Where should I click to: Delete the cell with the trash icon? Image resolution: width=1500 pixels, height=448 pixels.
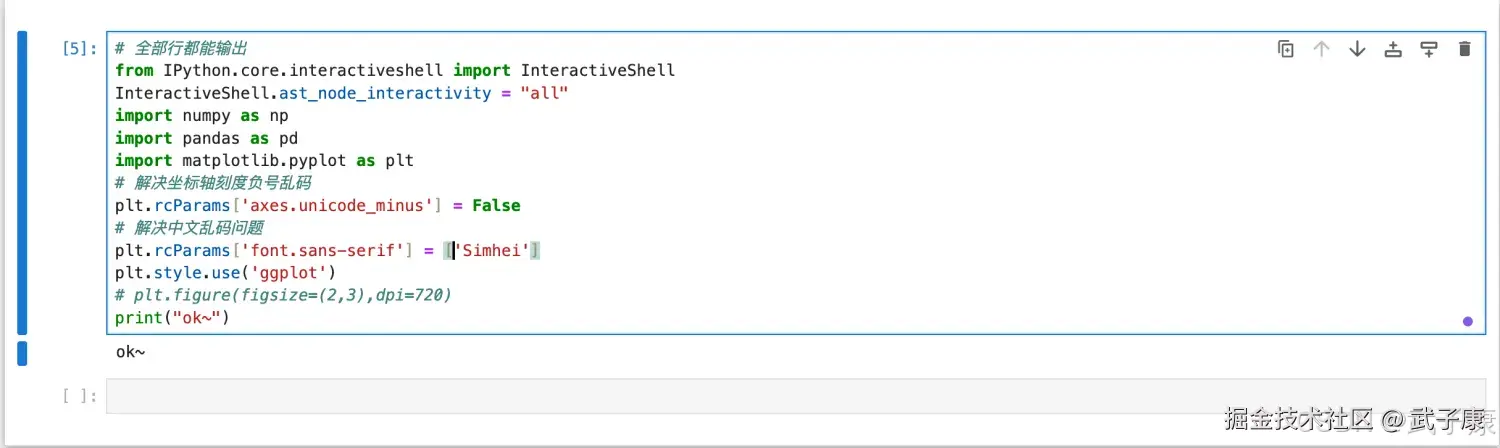(1465, 49)
